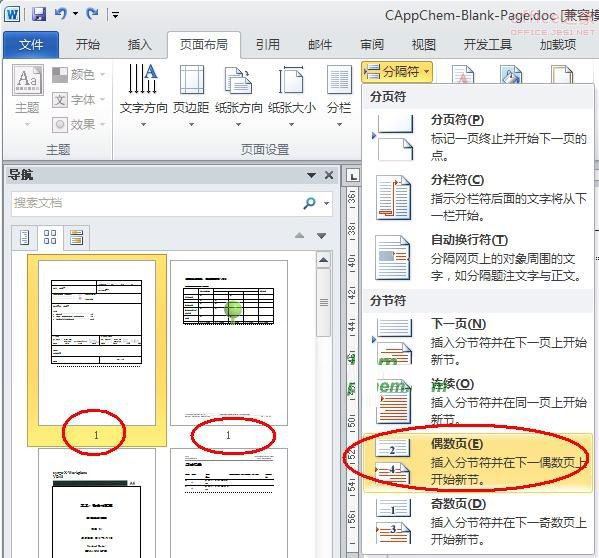Open the 主题 themes gallery
This screenshot has width=599, height=558.
(x=27, y=95)
